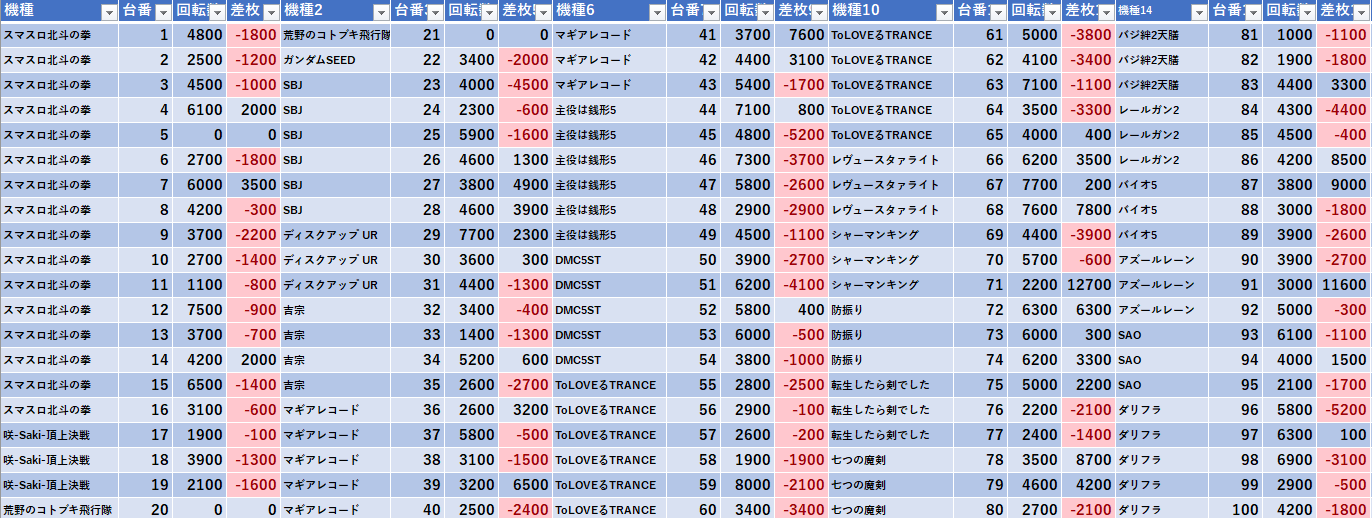Open 差枚 filter for machines 61–80
This screenshot has height=518, width=1372.
[1104, 13]
